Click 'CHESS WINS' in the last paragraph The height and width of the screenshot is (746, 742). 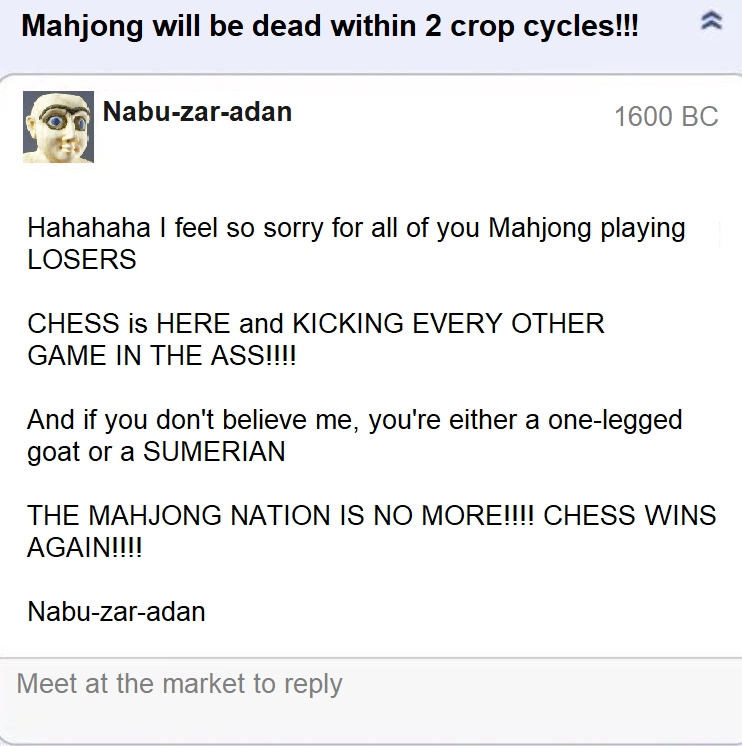pyautogui.click(x=630, y=516)
